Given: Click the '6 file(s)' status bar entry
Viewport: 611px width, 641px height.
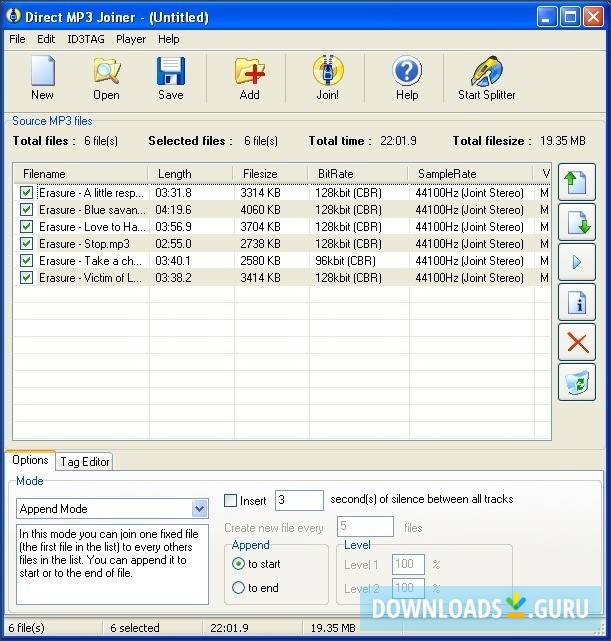Looking at the screenshot, I should [27, 628].
